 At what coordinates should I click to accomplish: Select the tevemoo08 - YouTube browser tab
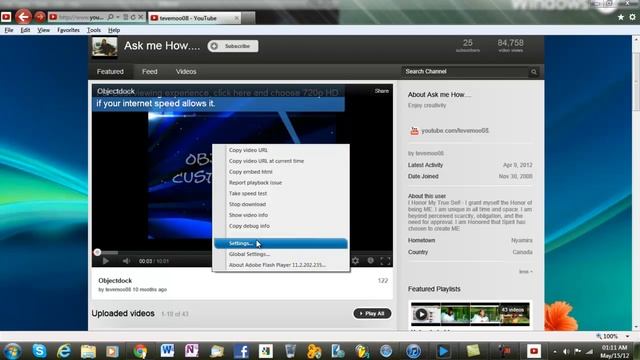coord(194,18)
